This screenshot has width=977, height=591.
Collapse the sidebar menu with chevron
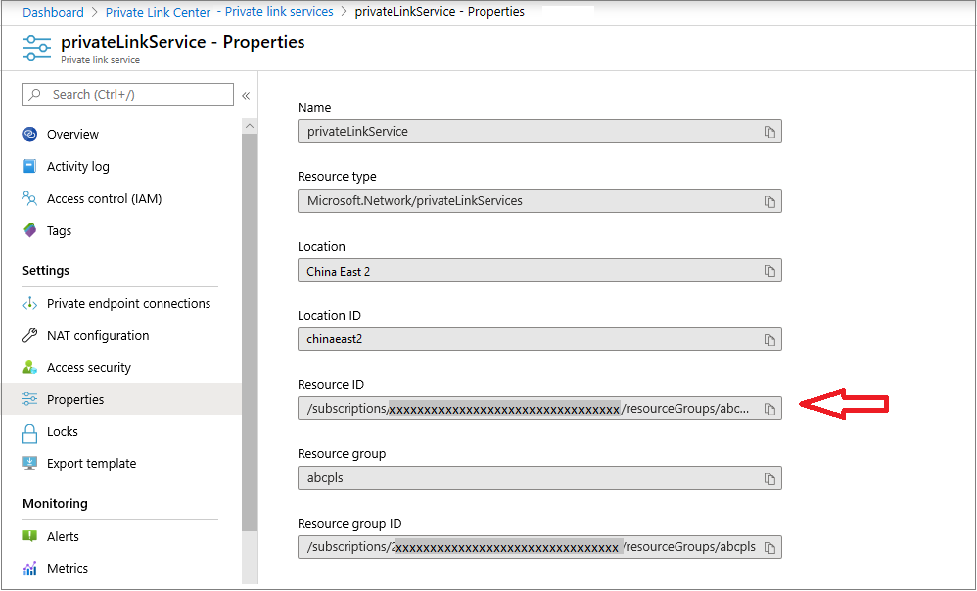click(246, 96)
